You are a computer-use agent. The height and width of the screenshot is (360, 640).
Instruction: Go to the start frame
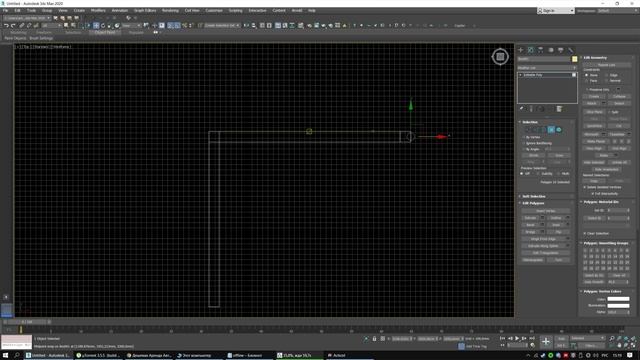(x=502, y=338)
